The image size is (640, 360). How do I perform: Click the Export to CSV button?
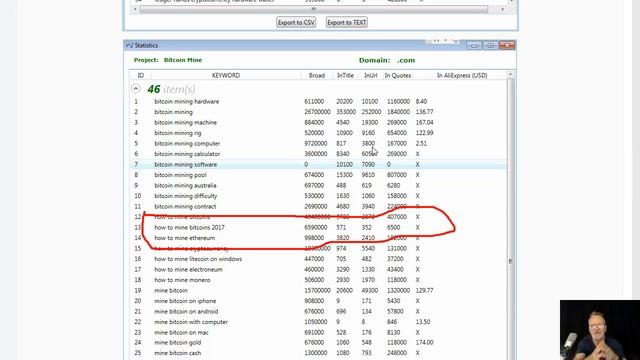coord(296,22)
